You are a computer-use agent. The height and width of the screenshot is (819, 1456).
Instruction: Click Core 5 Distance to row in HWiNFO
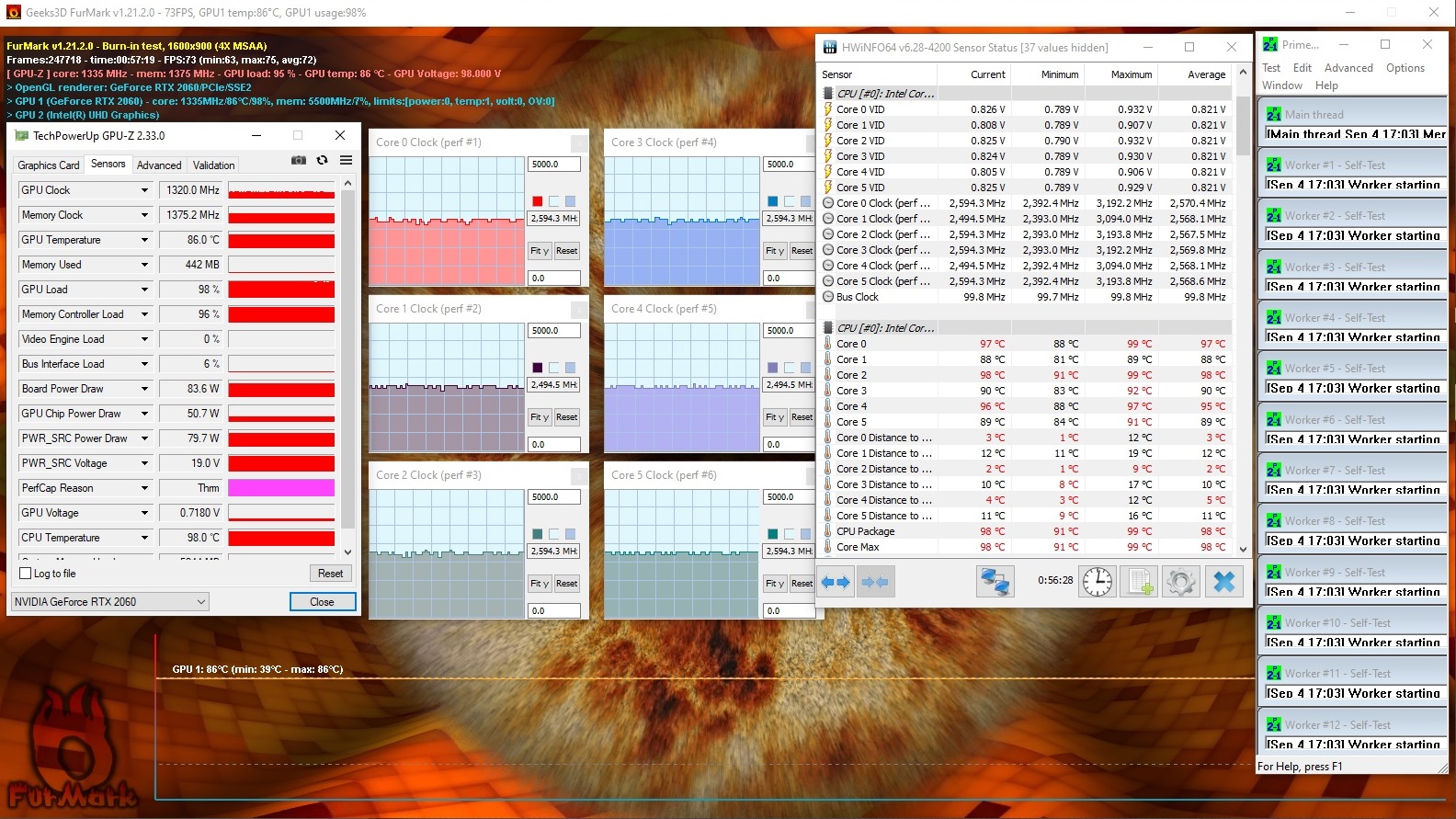(x=1026, y=516)
